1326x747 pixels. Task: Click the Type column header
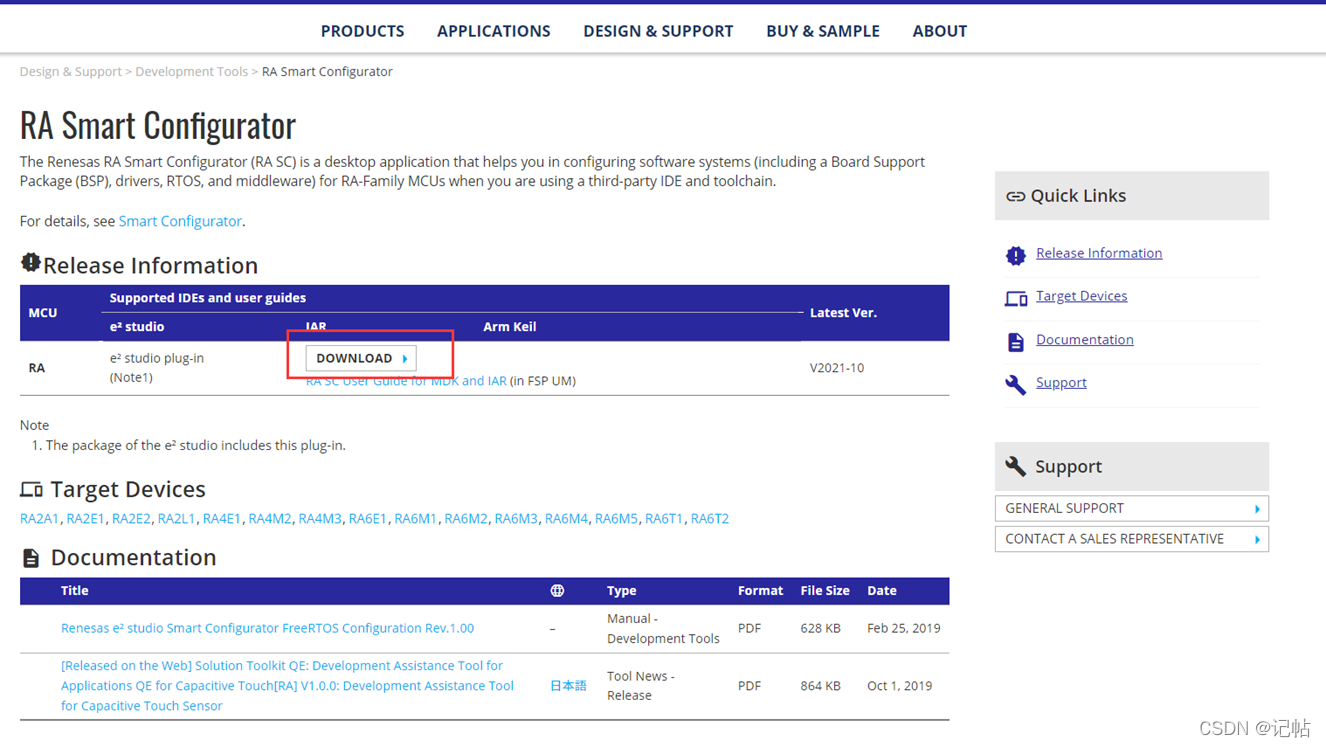[x=622, y=591]
